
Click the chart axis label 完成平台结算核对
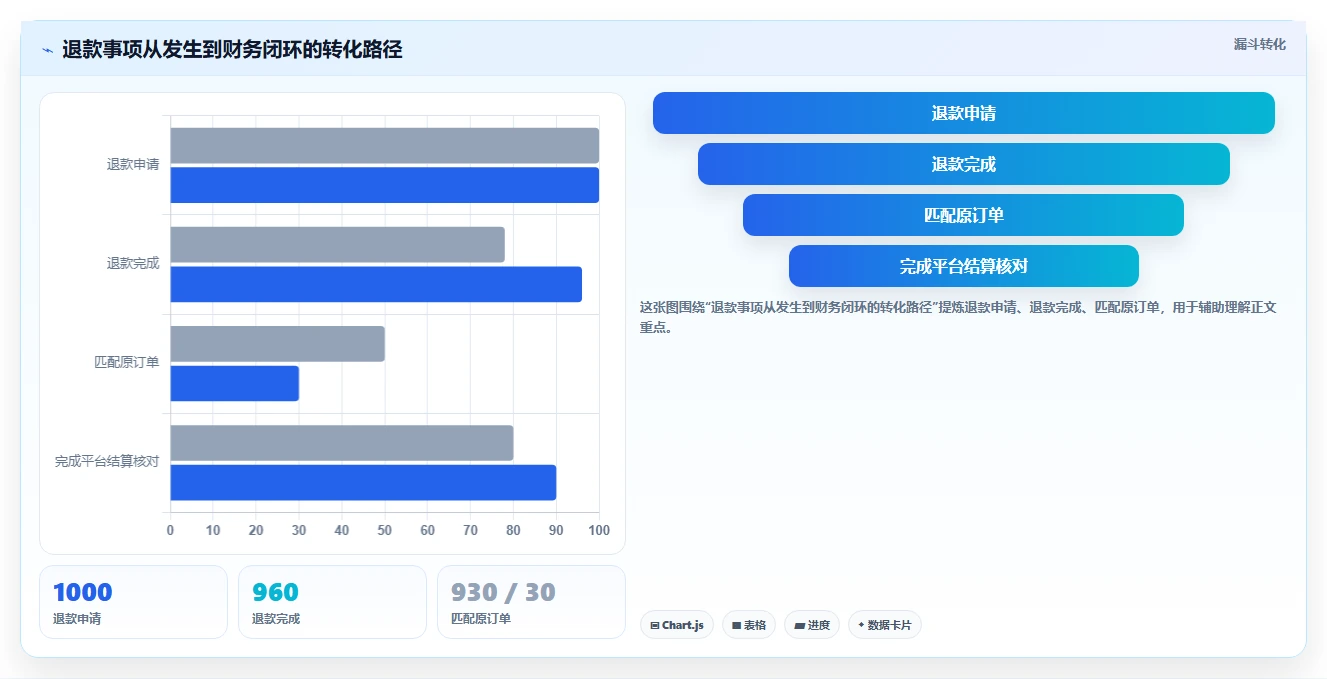[x=107, y=461]
